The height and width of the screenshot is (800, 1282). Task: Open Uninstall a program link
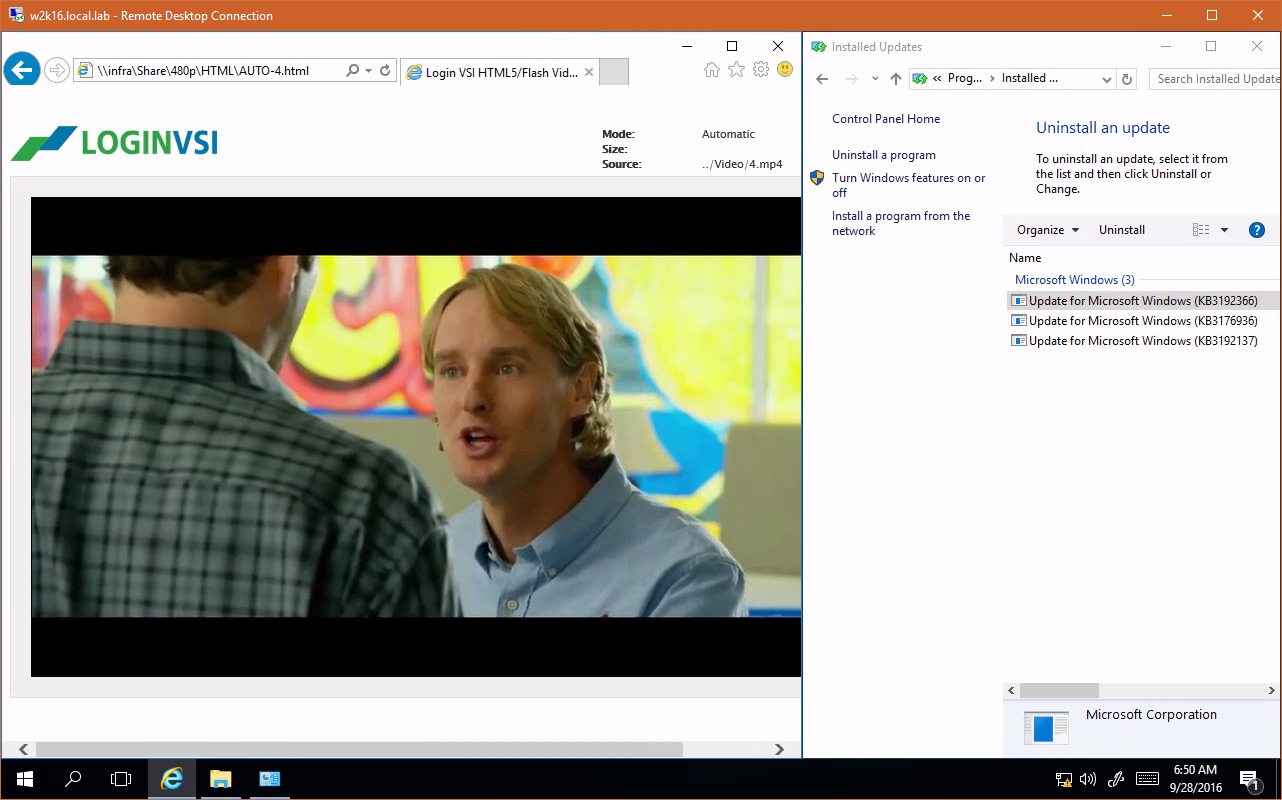(x=884, y=155)
